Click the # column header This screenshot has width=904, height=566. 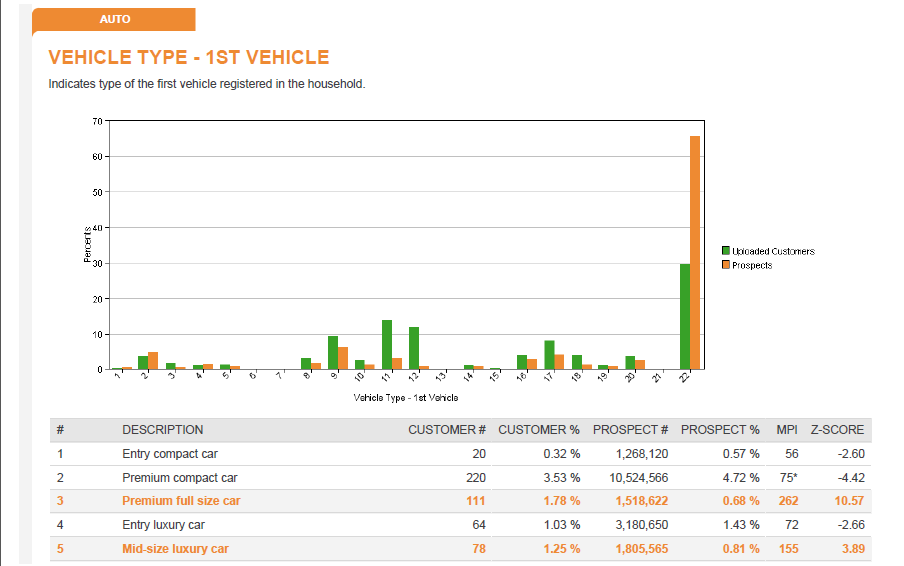61,430
